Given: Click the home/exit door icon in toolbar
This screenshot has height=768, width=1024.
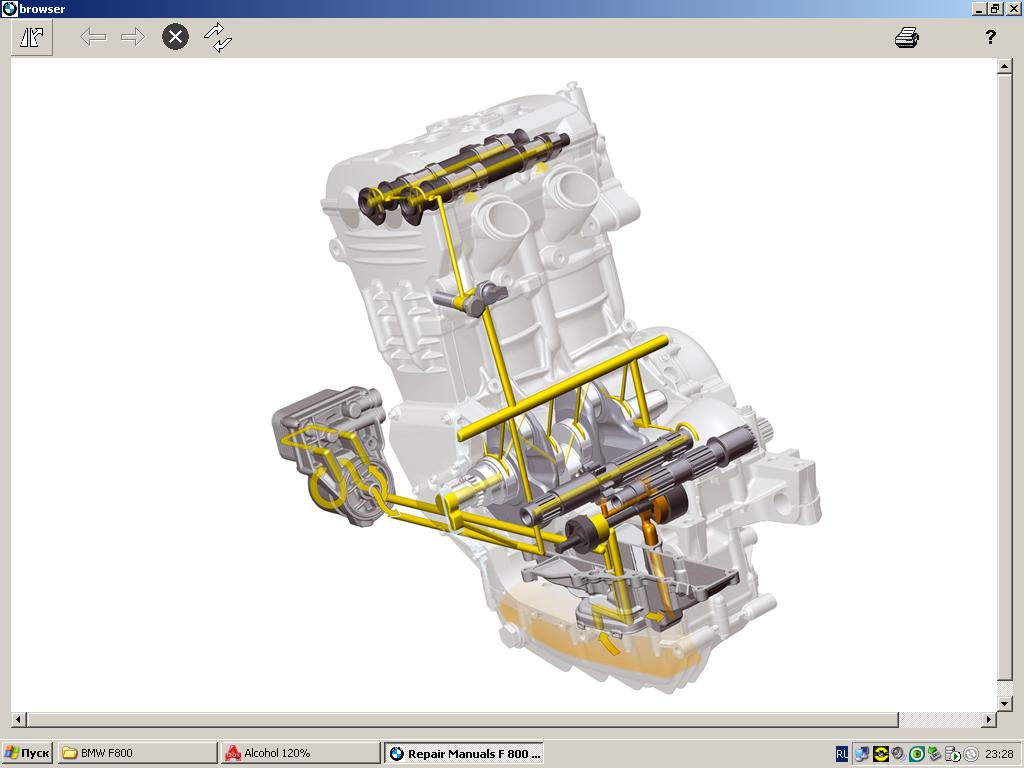Looking at the screenshot, I should 31,37.
